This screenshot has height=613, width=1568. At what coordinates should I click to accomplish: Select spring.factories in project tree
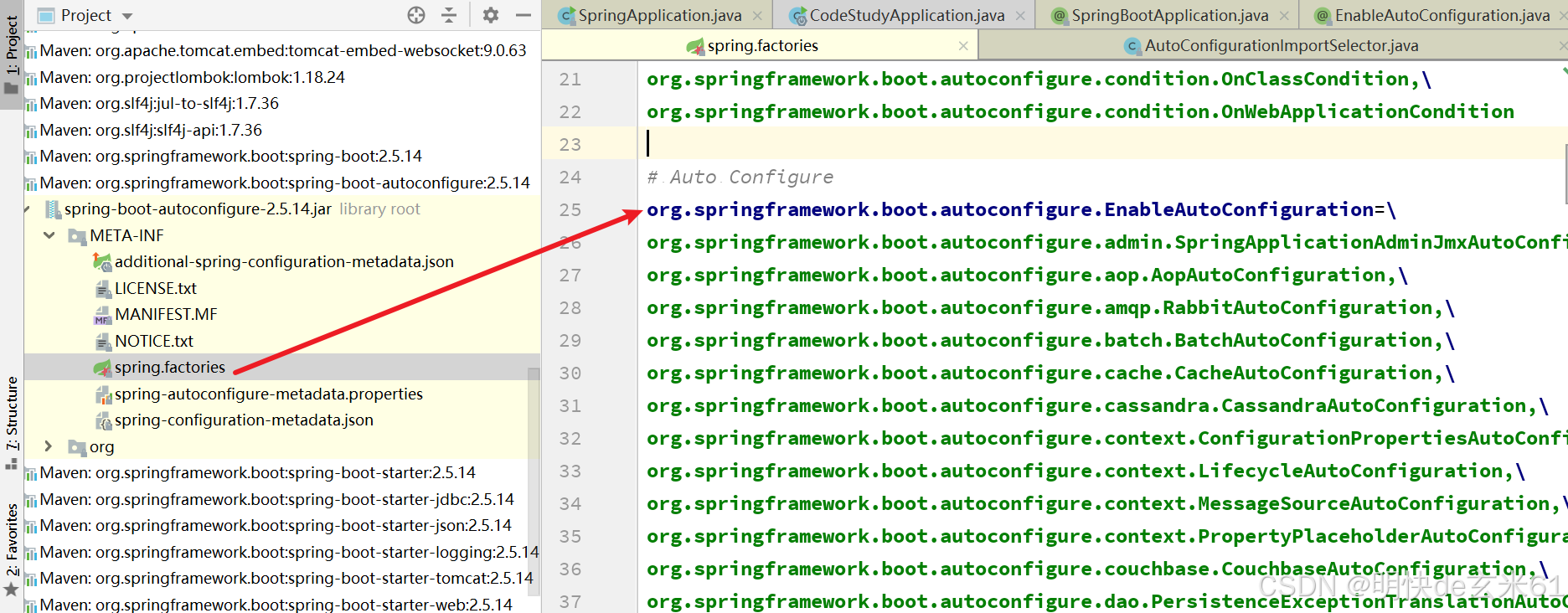point(170,368)
